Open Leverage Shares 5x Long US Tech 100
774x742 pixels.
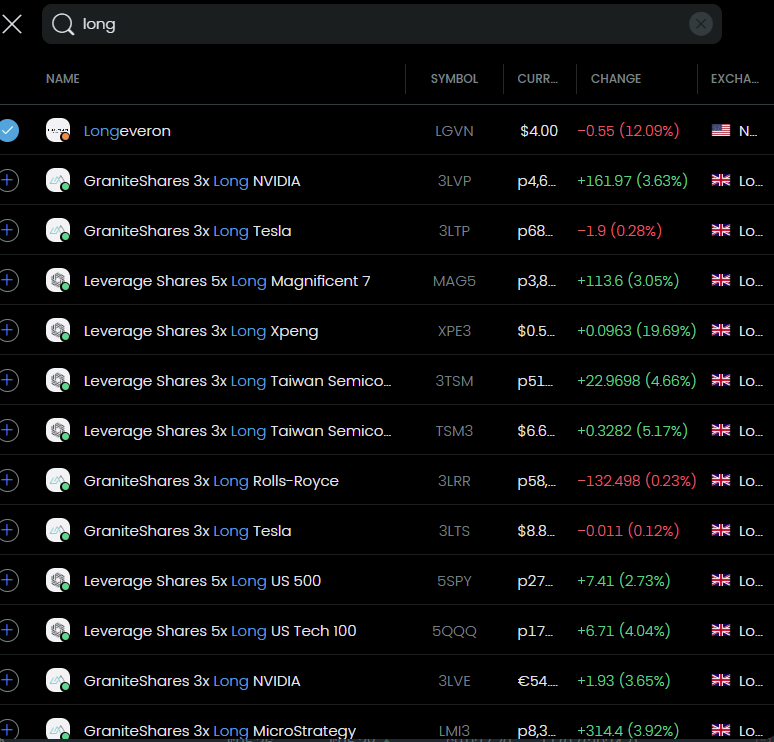click(x=220, y=631)
